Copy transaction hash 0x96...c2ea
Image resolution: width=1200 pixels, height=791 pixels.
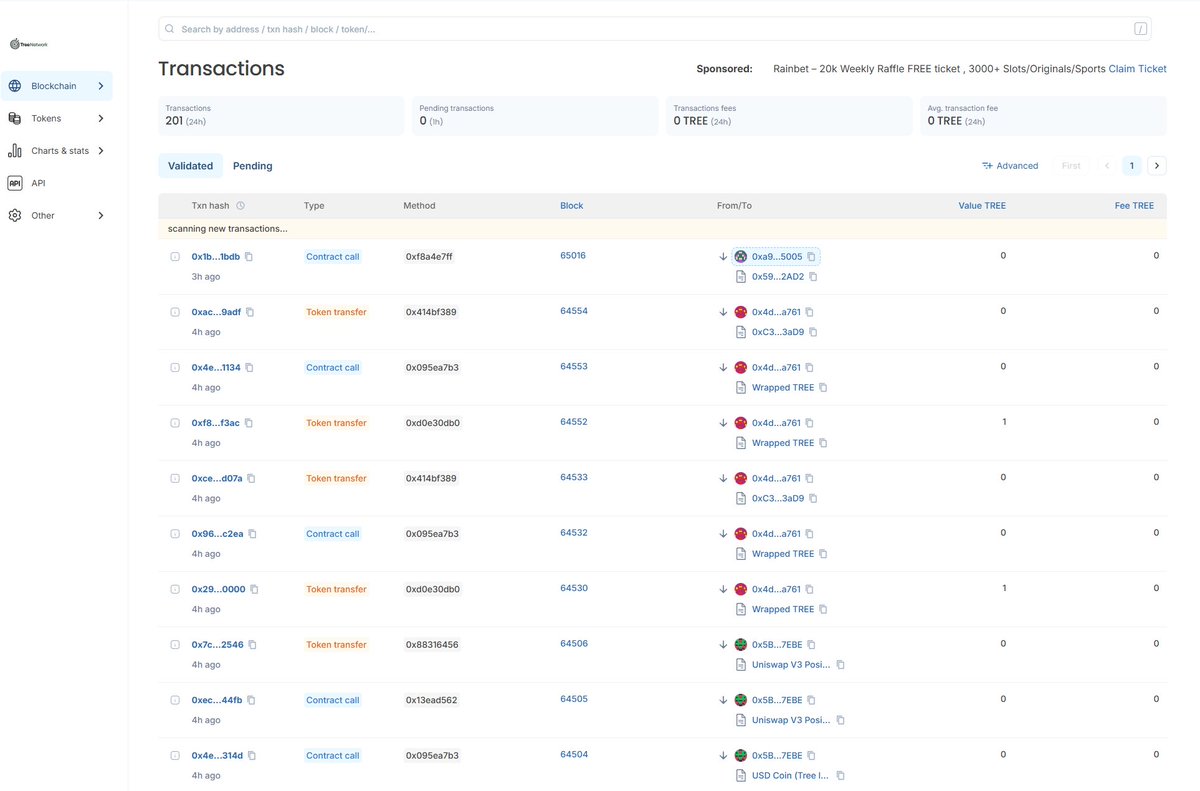(252, 534)
